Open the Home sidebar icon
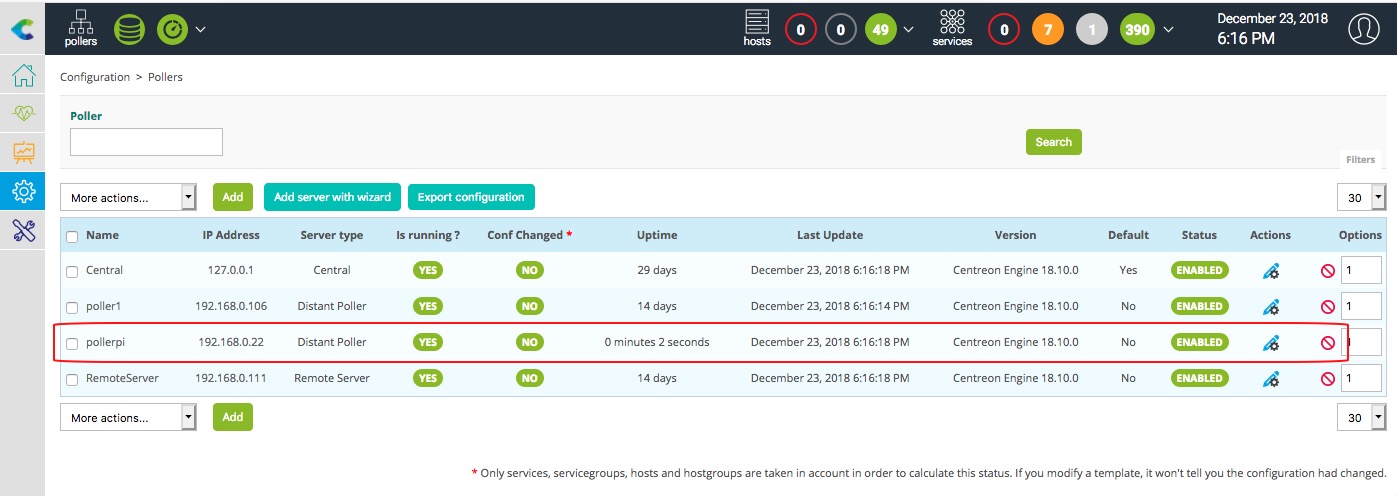This screenshot has height=496, width=1397. click(23, 77)
